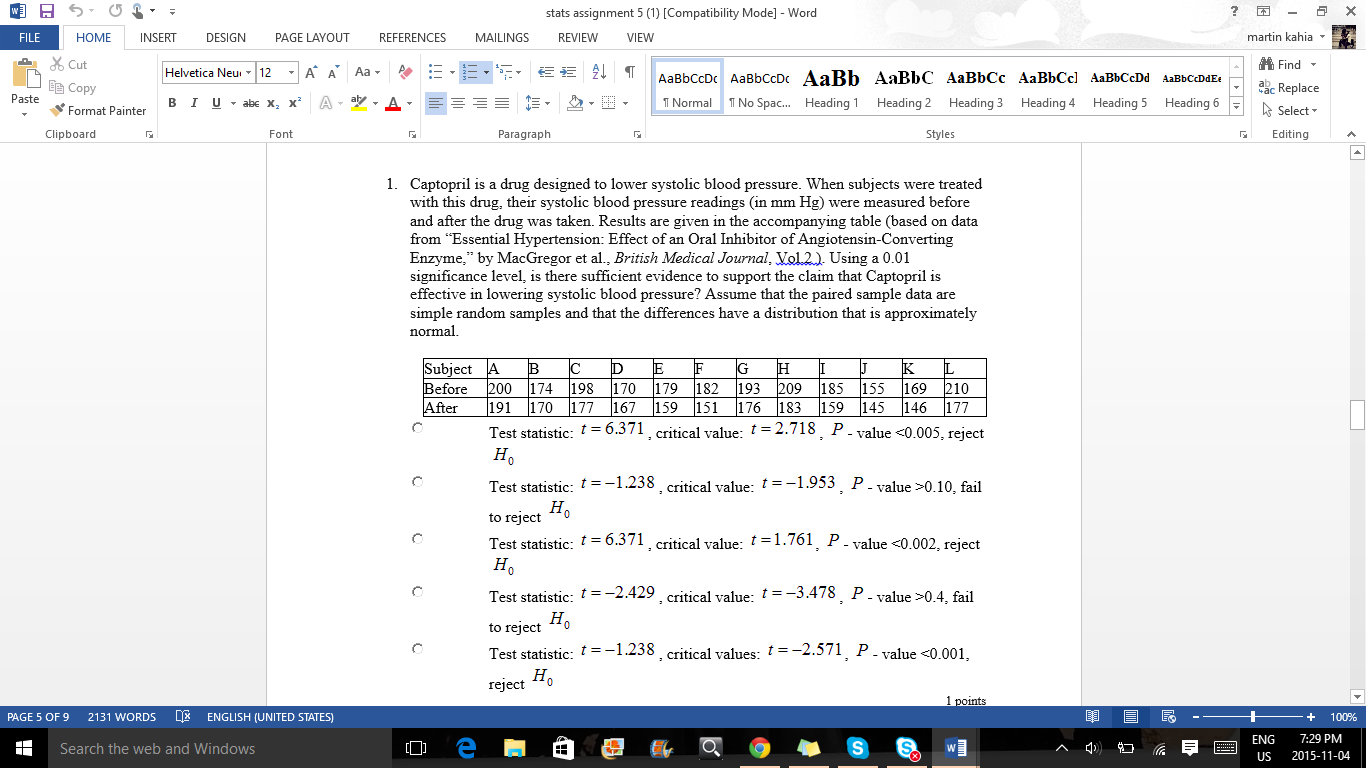Align text left
The width and height of the screenshot is (1366, 768).
435,103
